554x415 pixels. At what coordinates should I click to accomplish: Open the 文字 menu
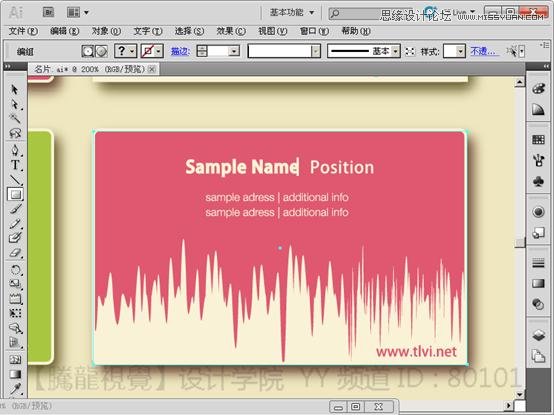pos(148,31)
